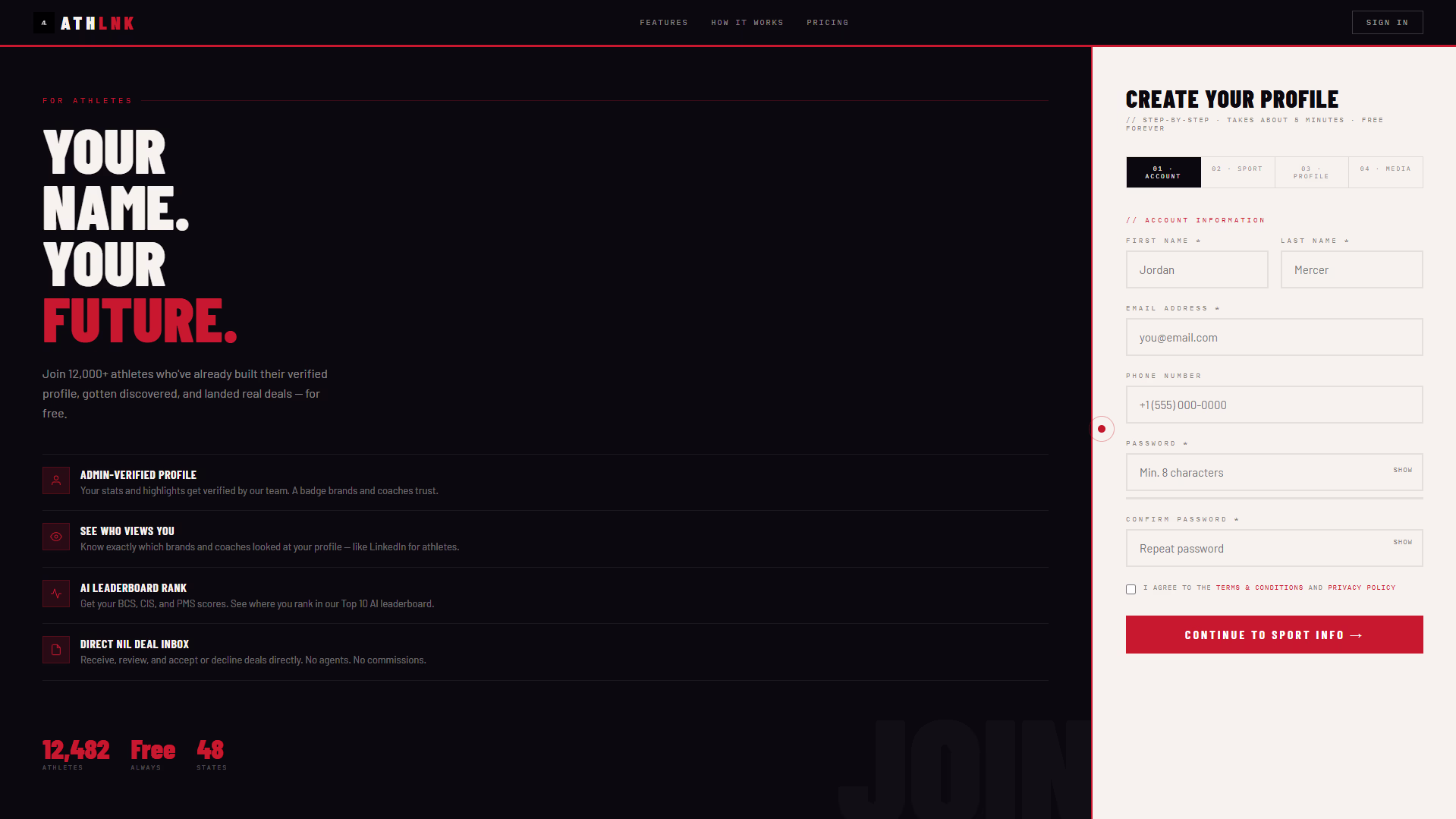
Task: Click the See Who Views You heading
Action: tap(127, 531)
